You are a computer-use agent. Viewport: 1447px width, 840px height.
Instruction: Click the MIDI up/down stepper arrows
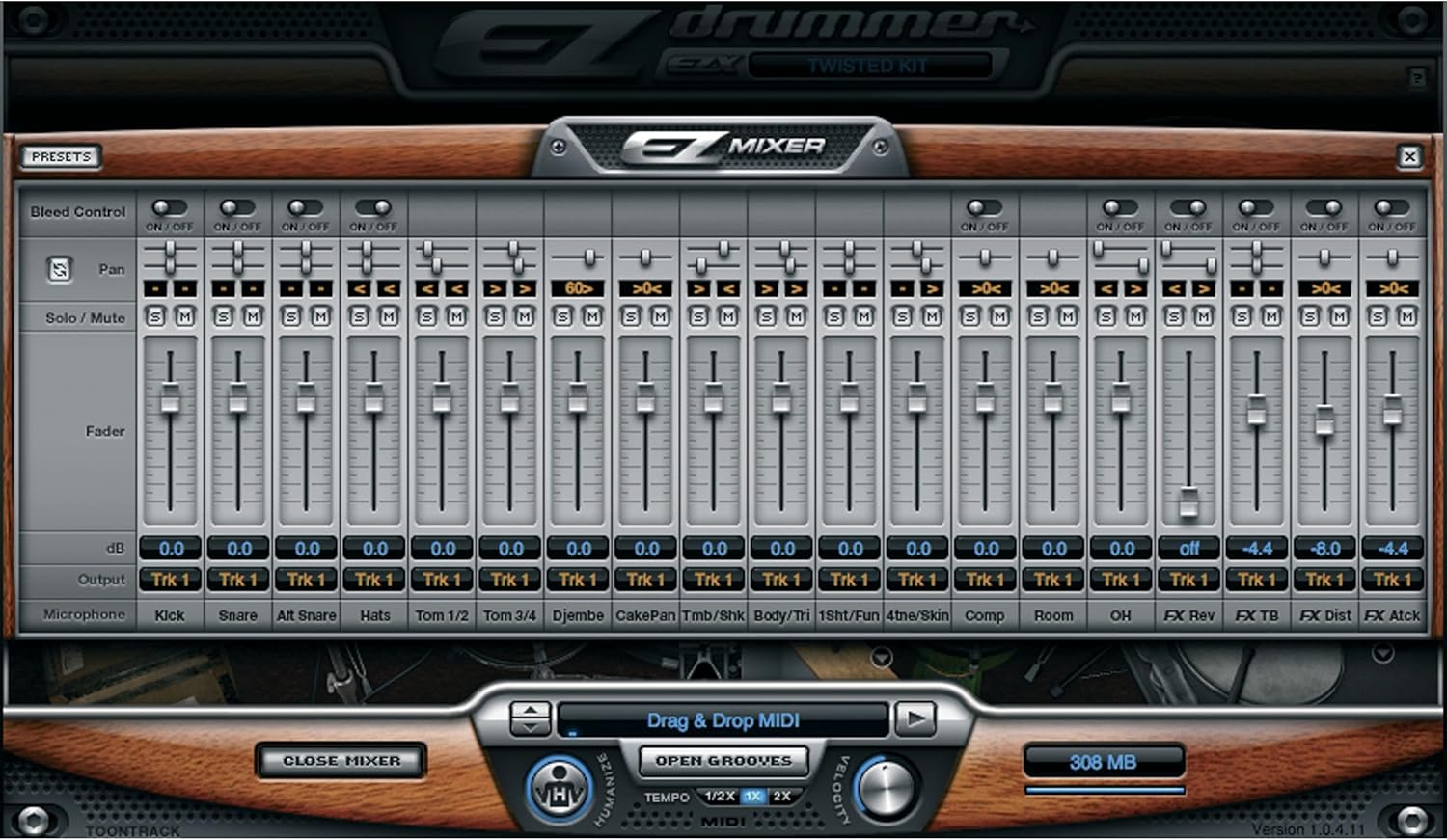point(530,718)
